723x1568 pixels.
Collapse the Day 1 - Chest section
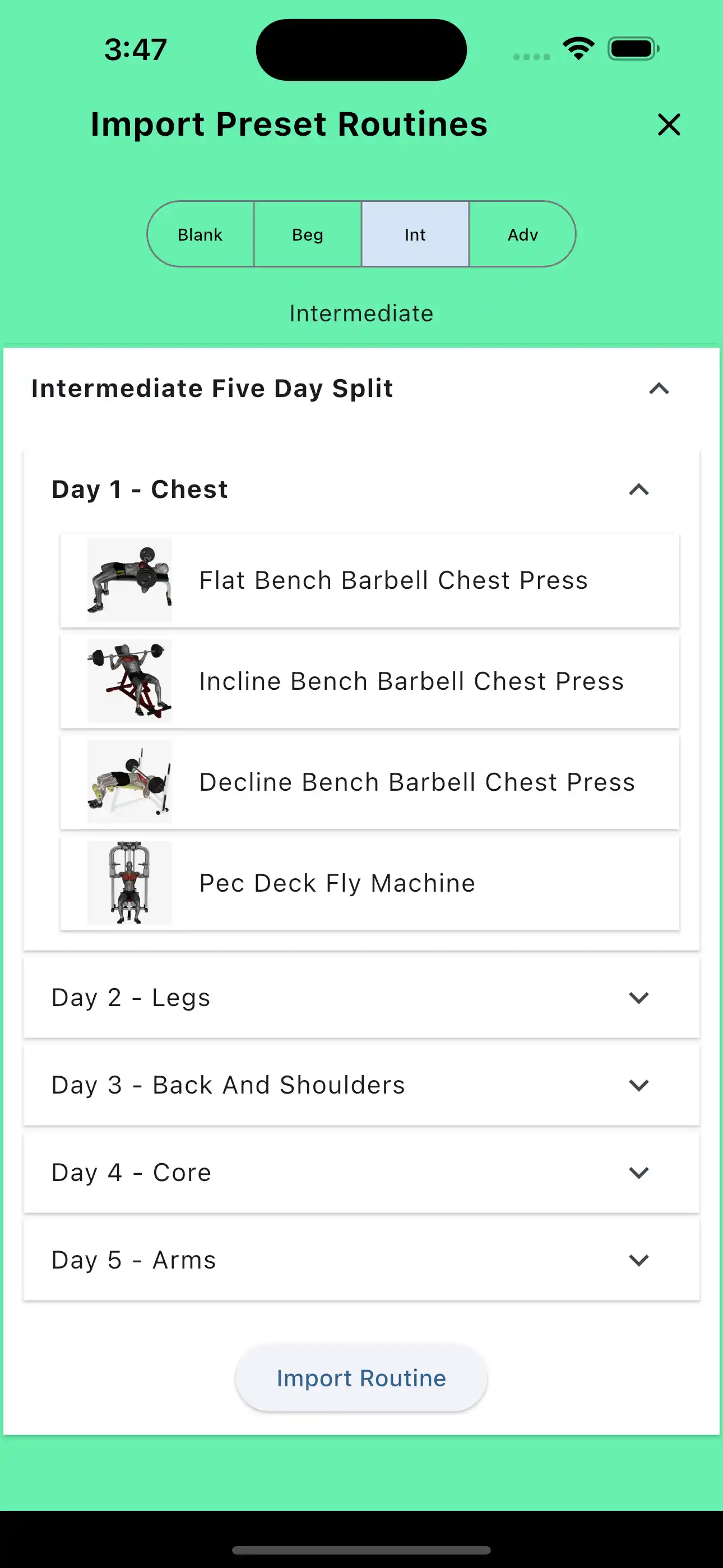pos(638,490)
